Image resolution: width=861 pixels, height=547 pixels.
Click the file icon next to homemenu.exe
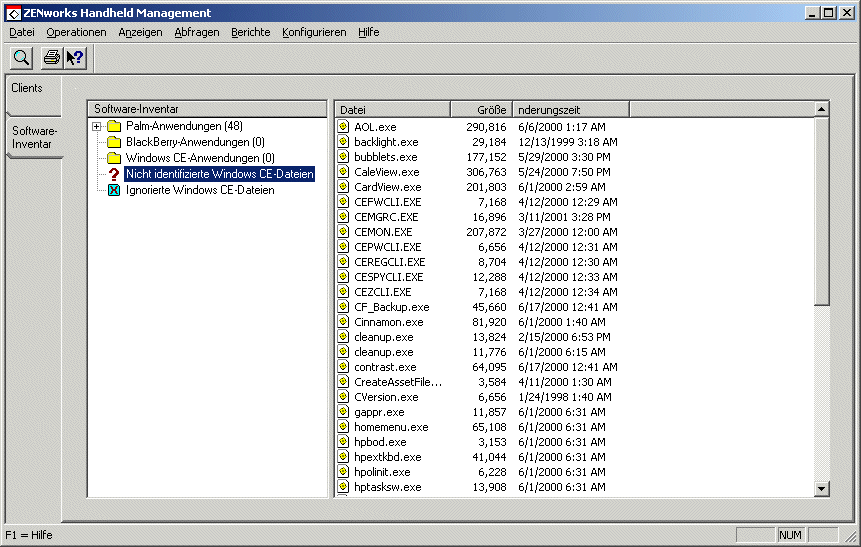[x=343, y=426]
